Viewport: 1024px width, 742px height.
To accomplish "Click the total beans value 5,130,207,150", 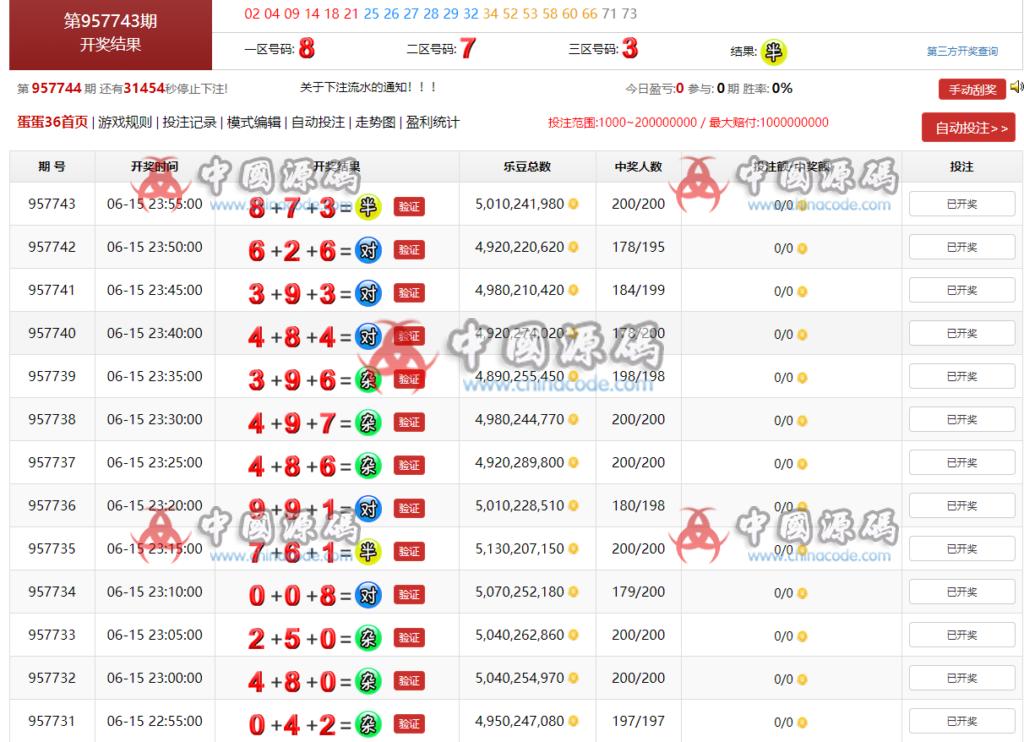I will coord(520,549).
